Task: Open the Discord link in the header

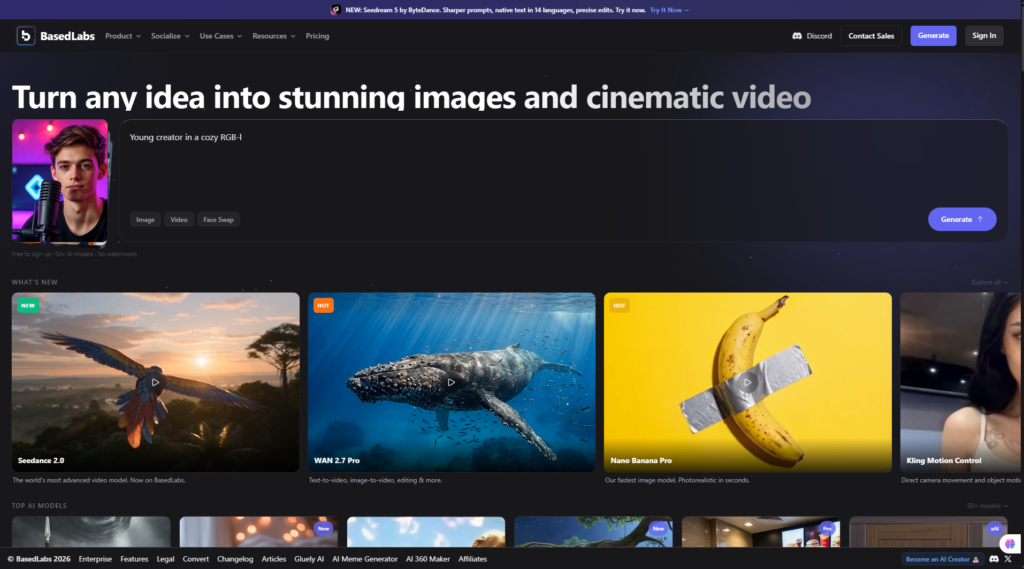Action: tap(812, 36)
